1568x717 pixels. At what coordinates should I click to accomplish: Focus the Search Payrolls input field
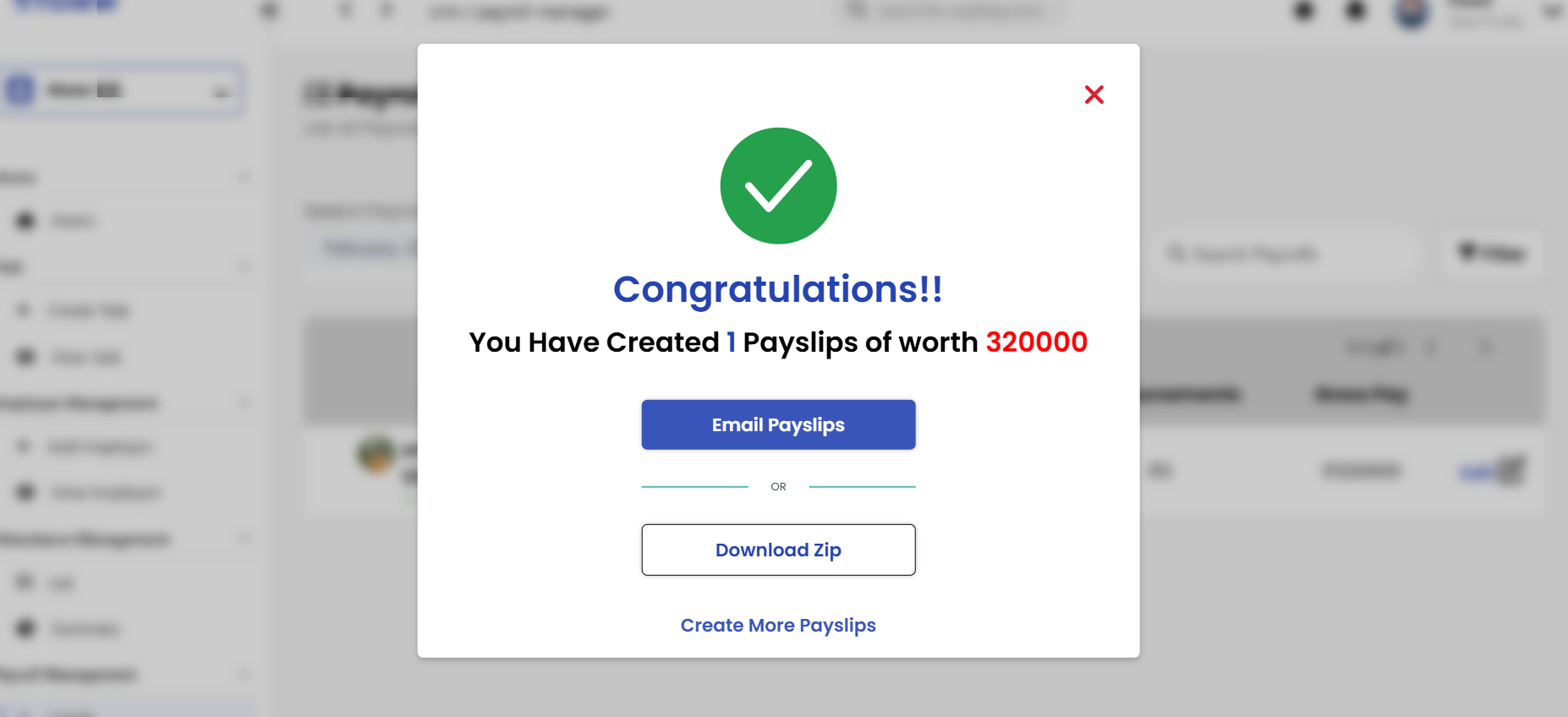(x=1285, y=254)
